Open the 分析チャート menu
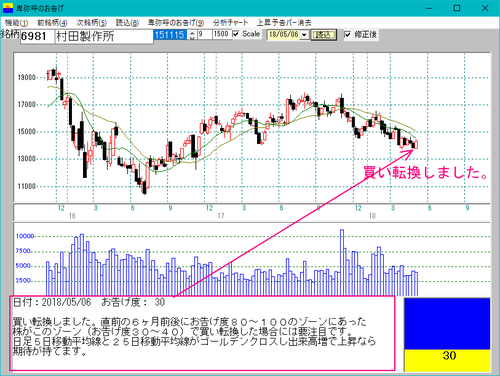 pyautogui.click(x=230, y=23)
